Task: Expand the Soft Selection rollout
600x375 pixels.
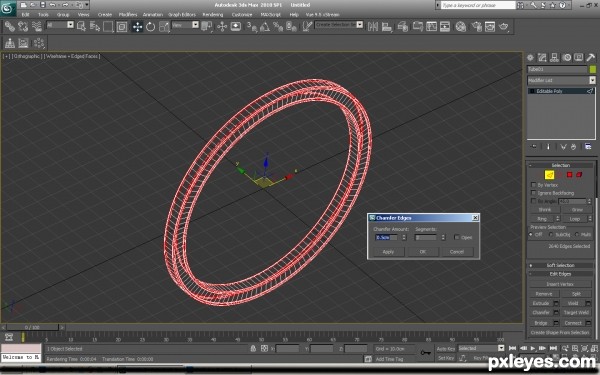Action: click(561, 265)
